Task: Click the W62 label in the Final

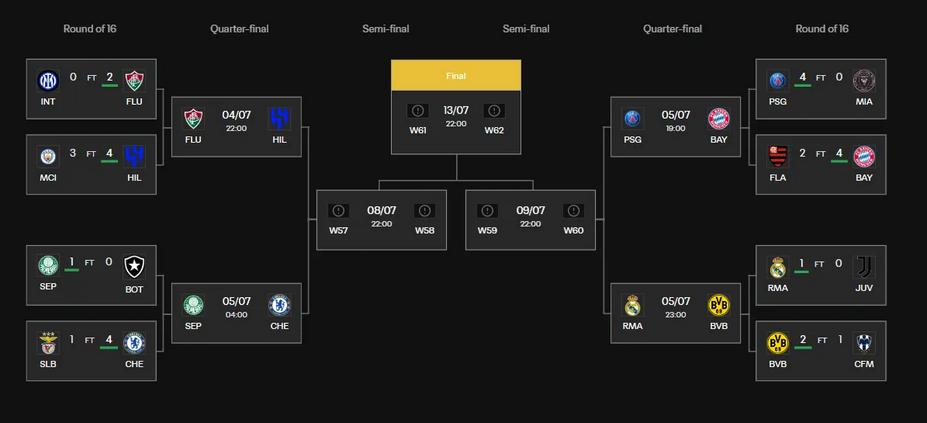Action: click(x=494, y=130)
